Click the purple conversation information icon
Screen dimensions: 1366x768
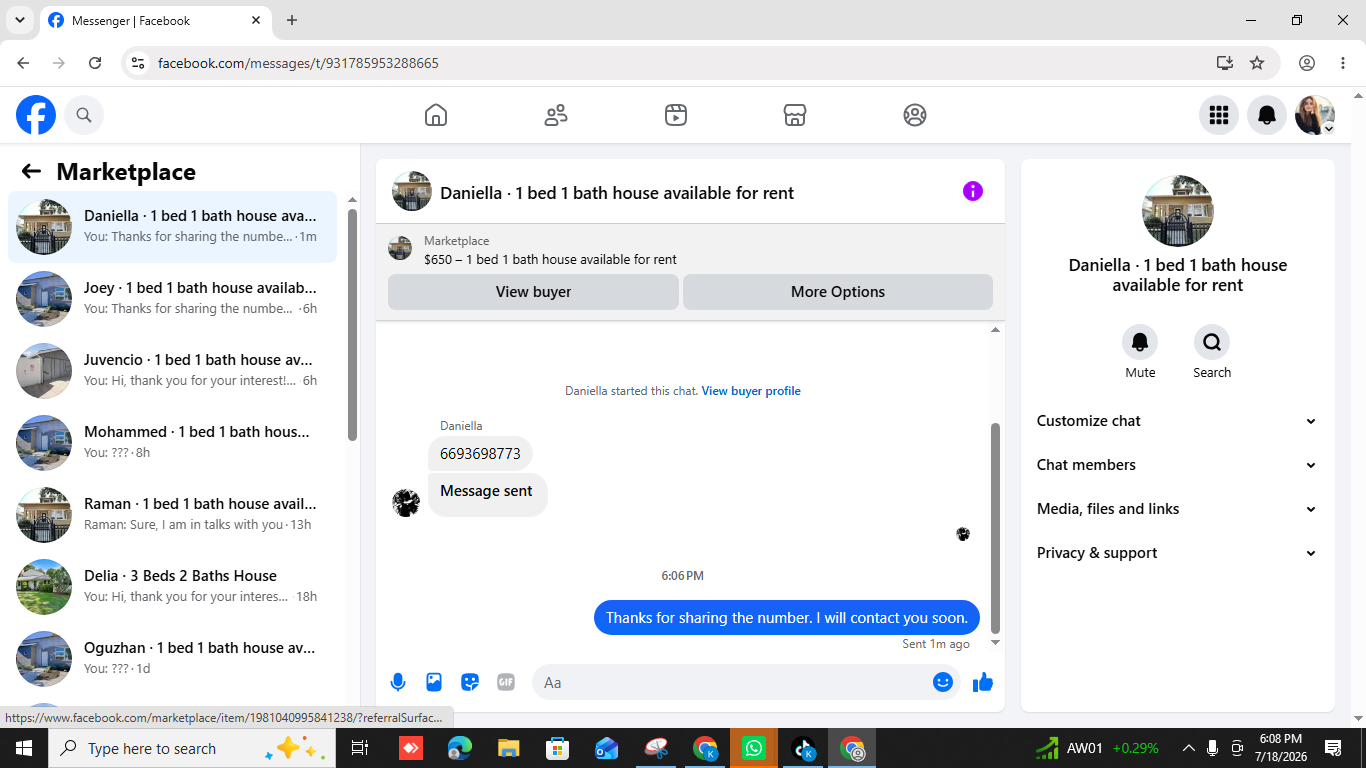click(973, 191)
